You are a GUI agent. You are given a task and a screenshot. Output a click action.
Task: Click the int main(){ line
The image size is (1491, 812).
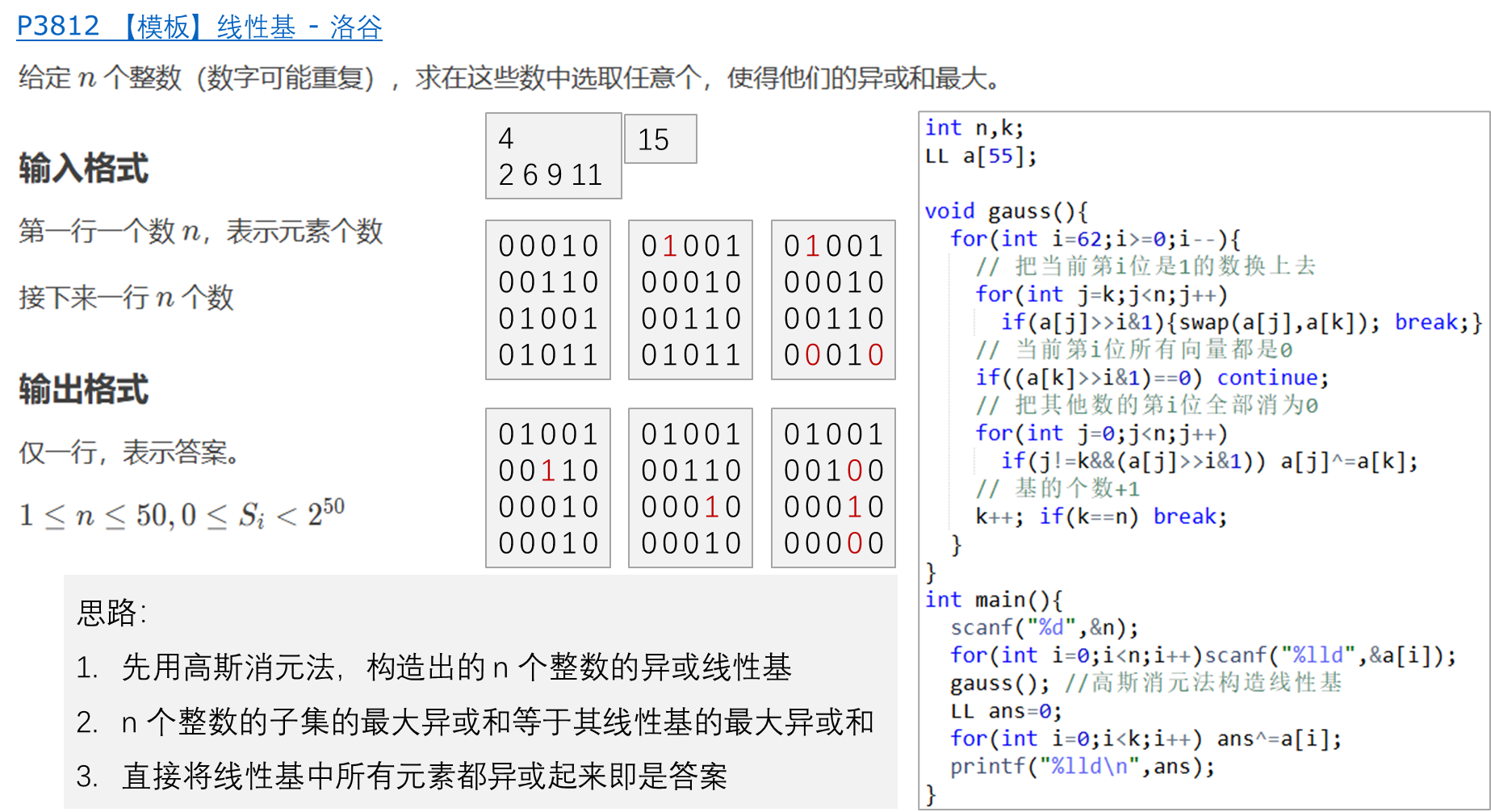(x=994, y=600)
